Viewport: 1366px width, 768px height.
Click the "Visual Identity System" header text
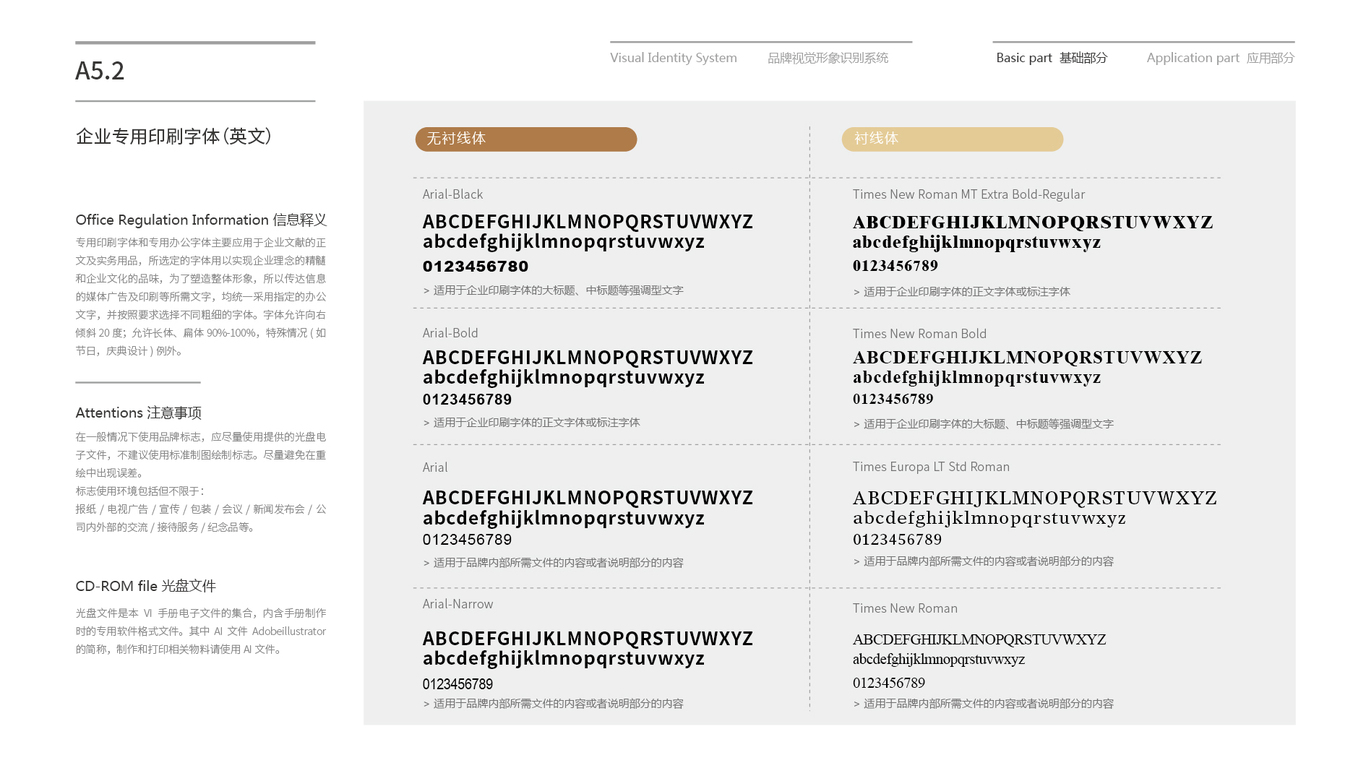[673, 58]
